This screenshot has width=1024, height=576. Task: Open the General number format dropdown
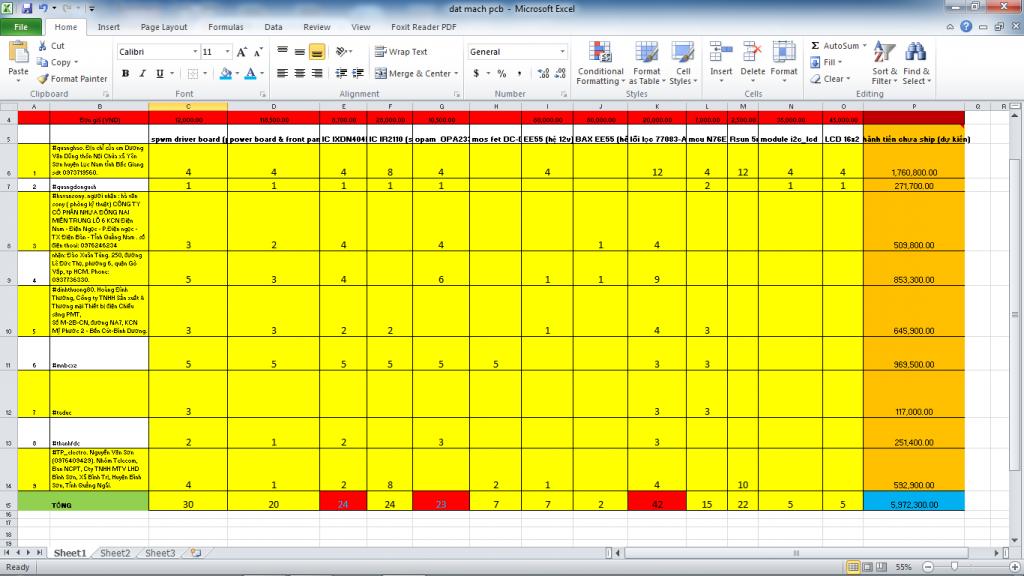pyautogui.click(x=562, y=52)
